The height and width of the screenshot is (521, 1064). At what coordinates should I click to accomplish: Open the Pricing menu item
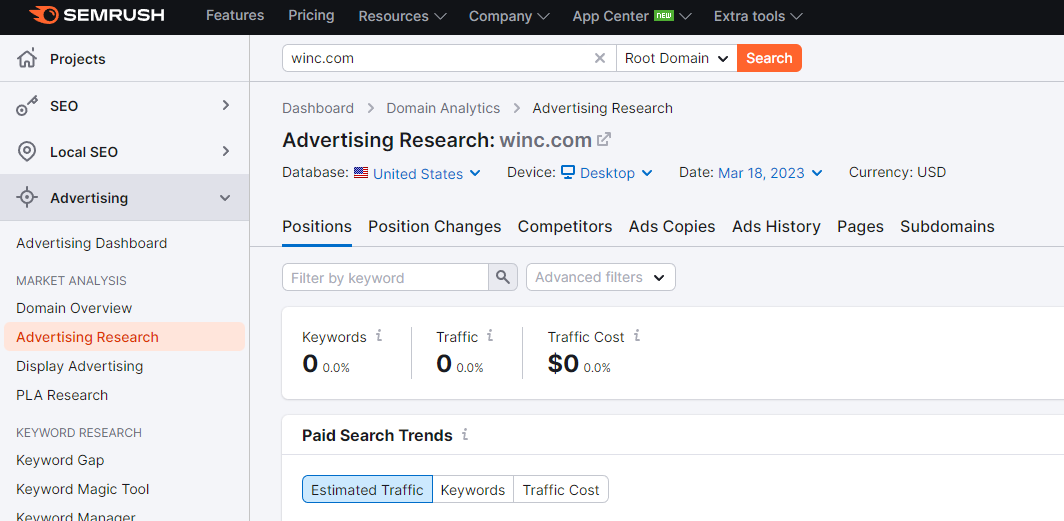pos(311,15)
